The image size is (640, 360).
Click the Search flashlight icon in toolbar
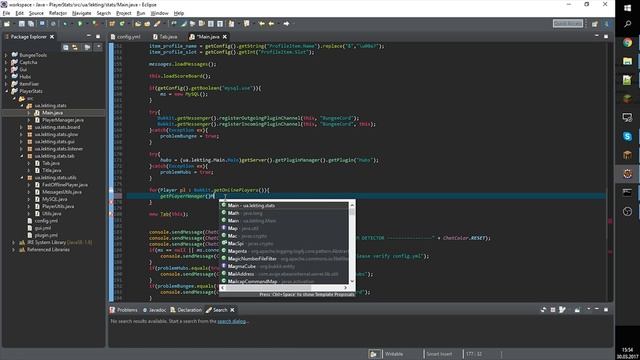pos(157,24)
